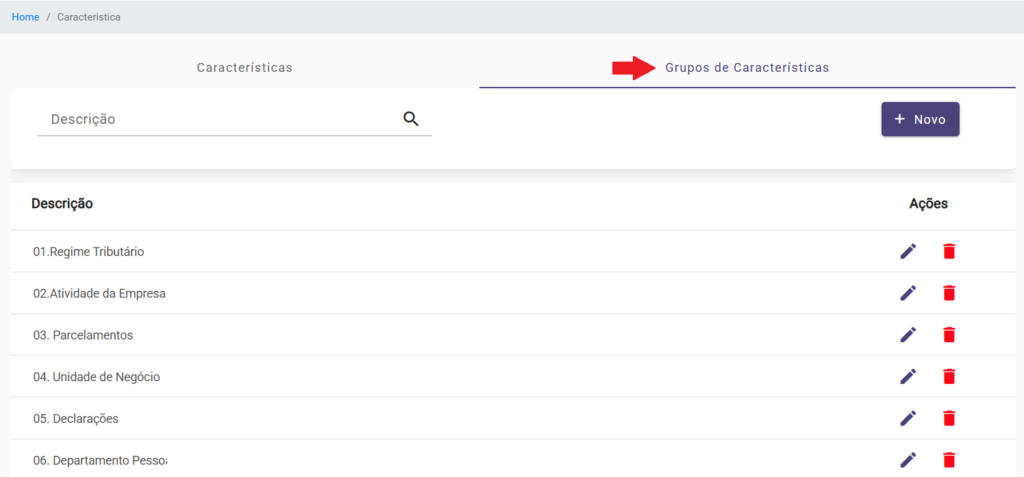Focus the Descrição search field

pyautogui.click(x=220, y=119)
